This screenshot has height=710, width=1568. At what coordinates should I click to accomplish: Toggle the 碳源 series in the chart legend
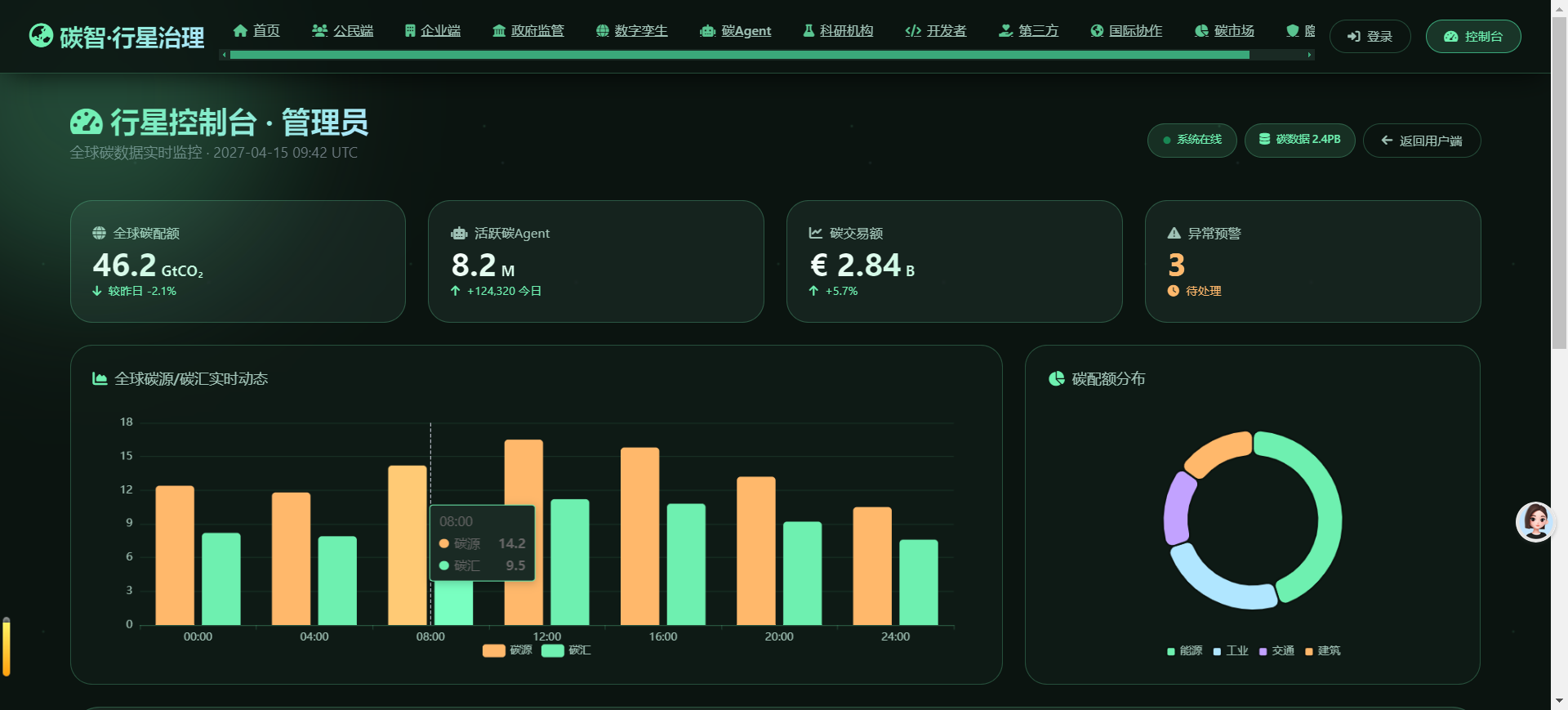507,650
